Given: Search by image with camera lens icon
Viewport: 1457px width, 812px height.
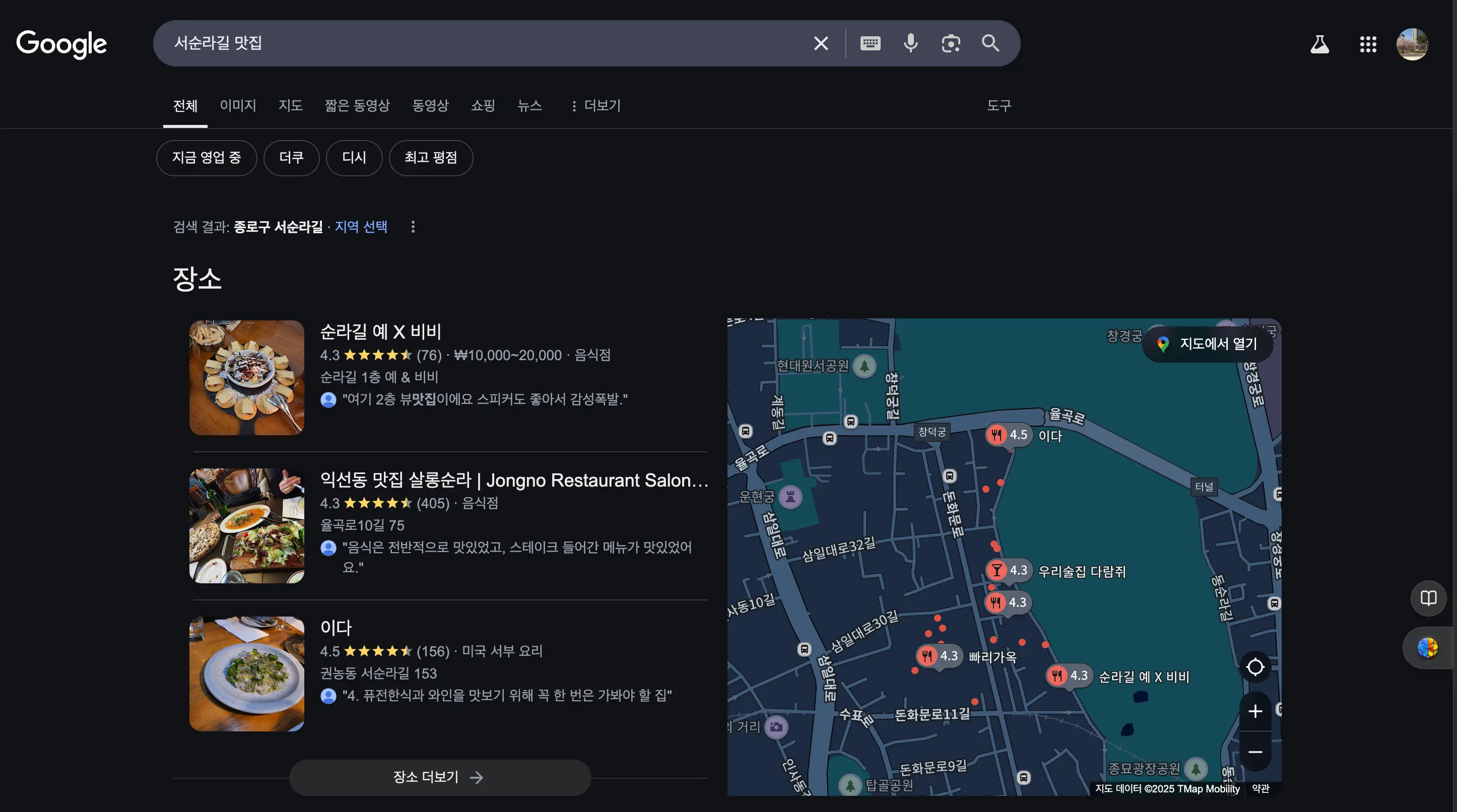Looking at the screenshot, I should pos(951,43).
